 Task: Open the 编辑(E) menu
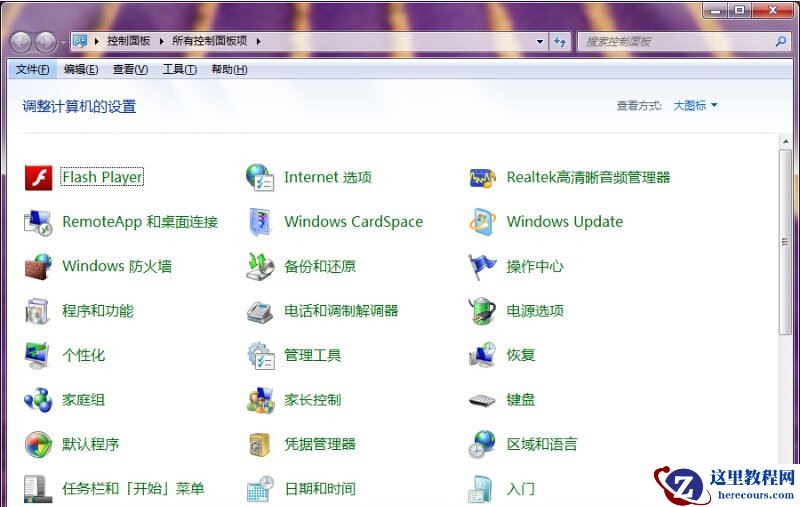click(x=81, y=69)
